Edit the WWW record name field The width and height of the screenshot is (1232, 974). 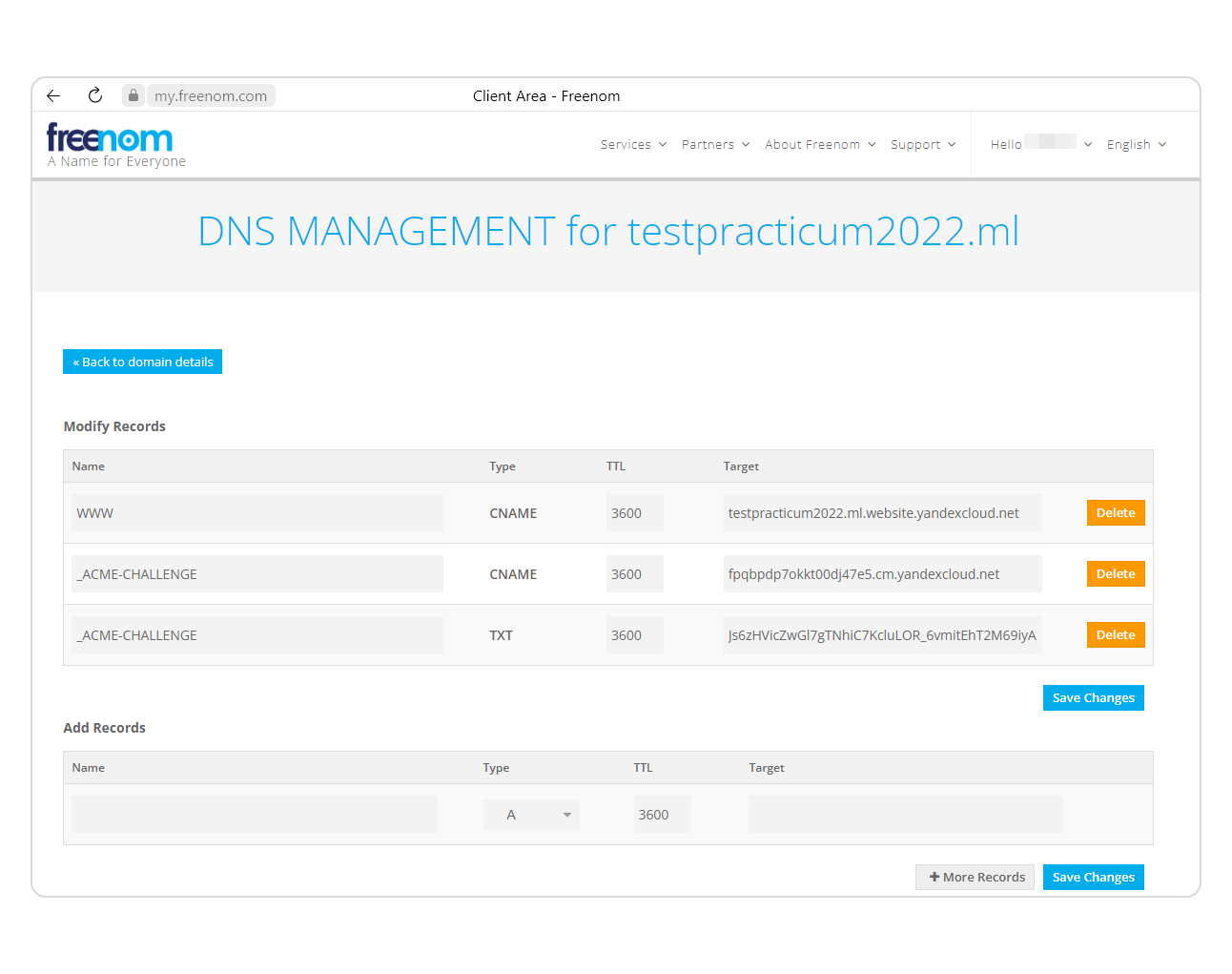[x=257, y=513]
